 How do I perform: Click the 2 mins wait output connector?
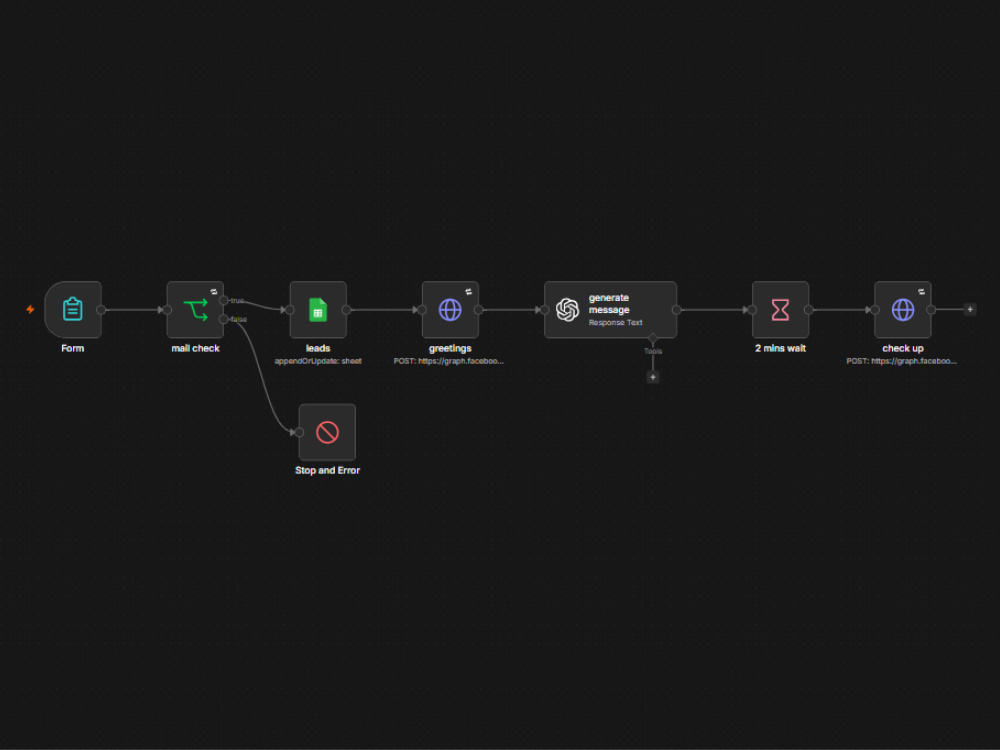point(809,310)
